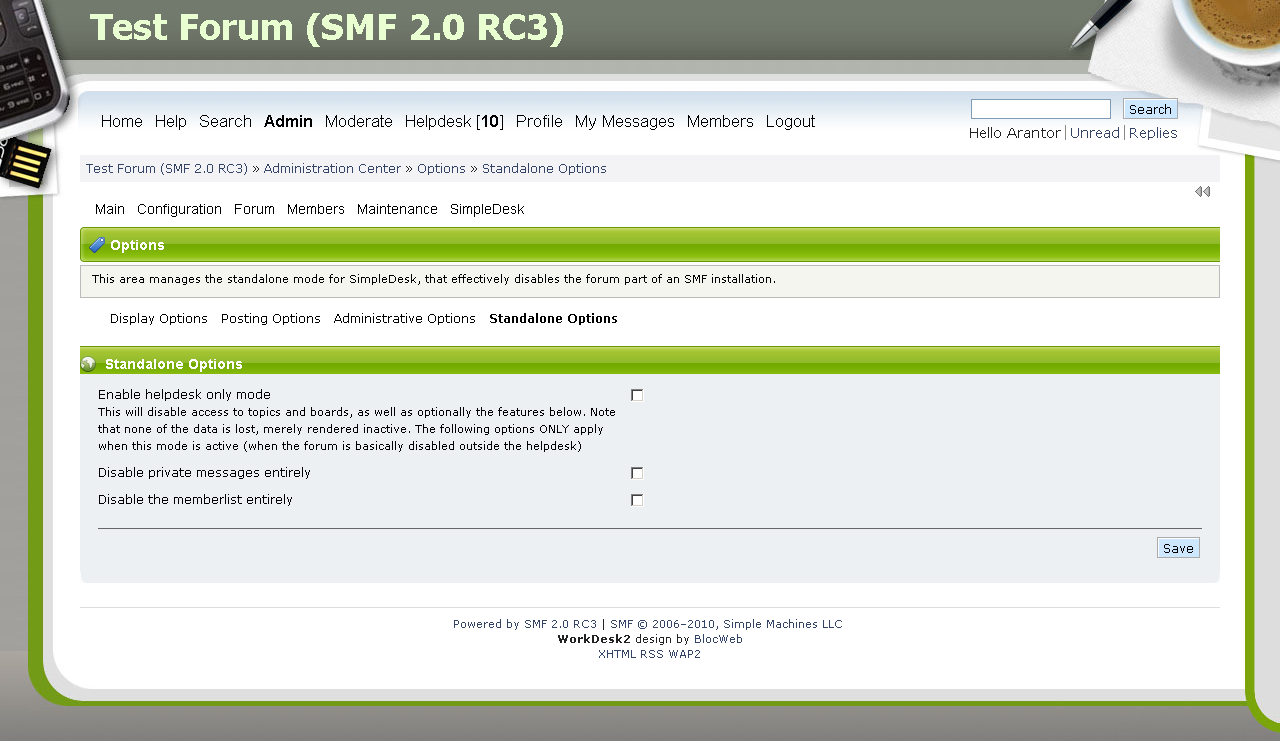Click the Hello Arantor greeting text

[1015, 133]
